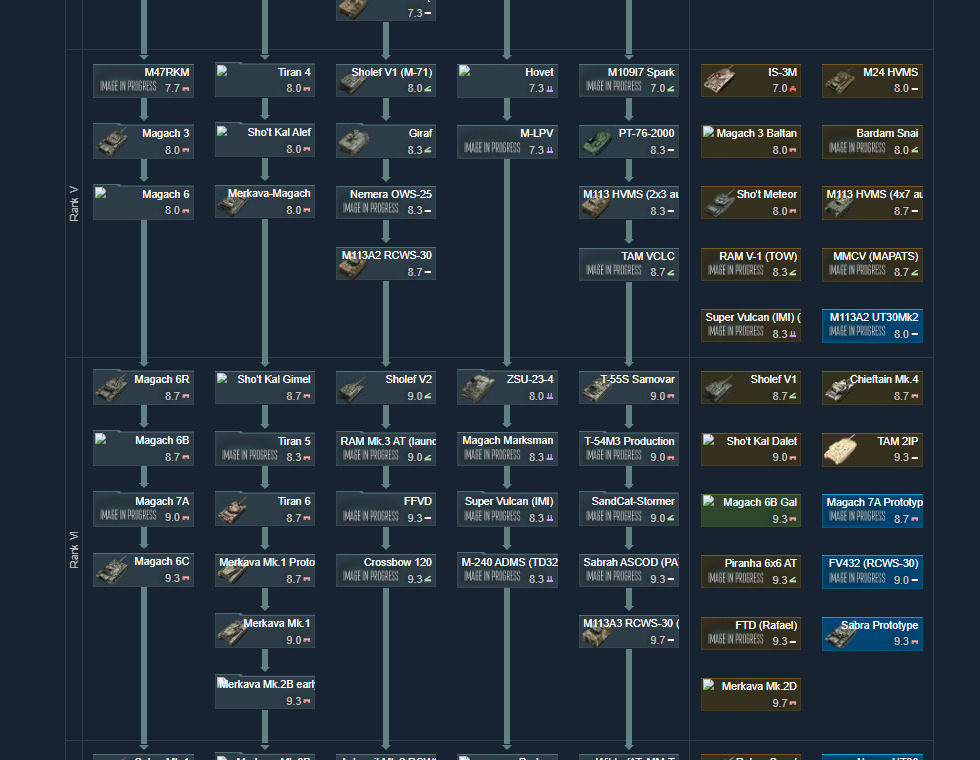This screenshot has width=980, height=760.
Task: Select the Merkava Mk.2D premium card
Action: [x=751, y=694]
